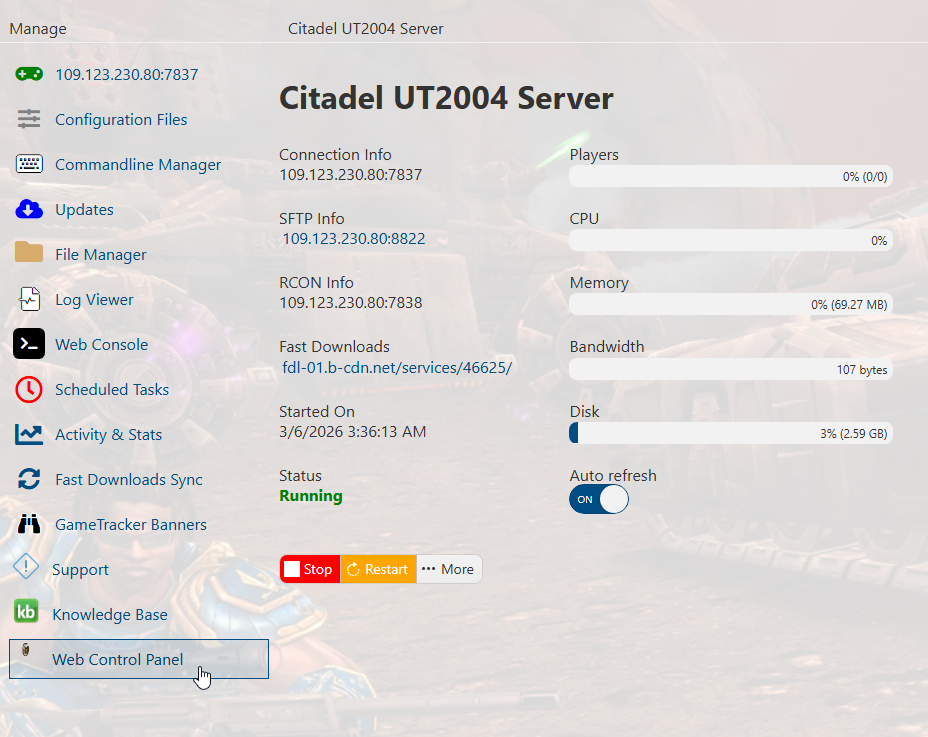Click the Updates cloud download icon

(28, 209)
